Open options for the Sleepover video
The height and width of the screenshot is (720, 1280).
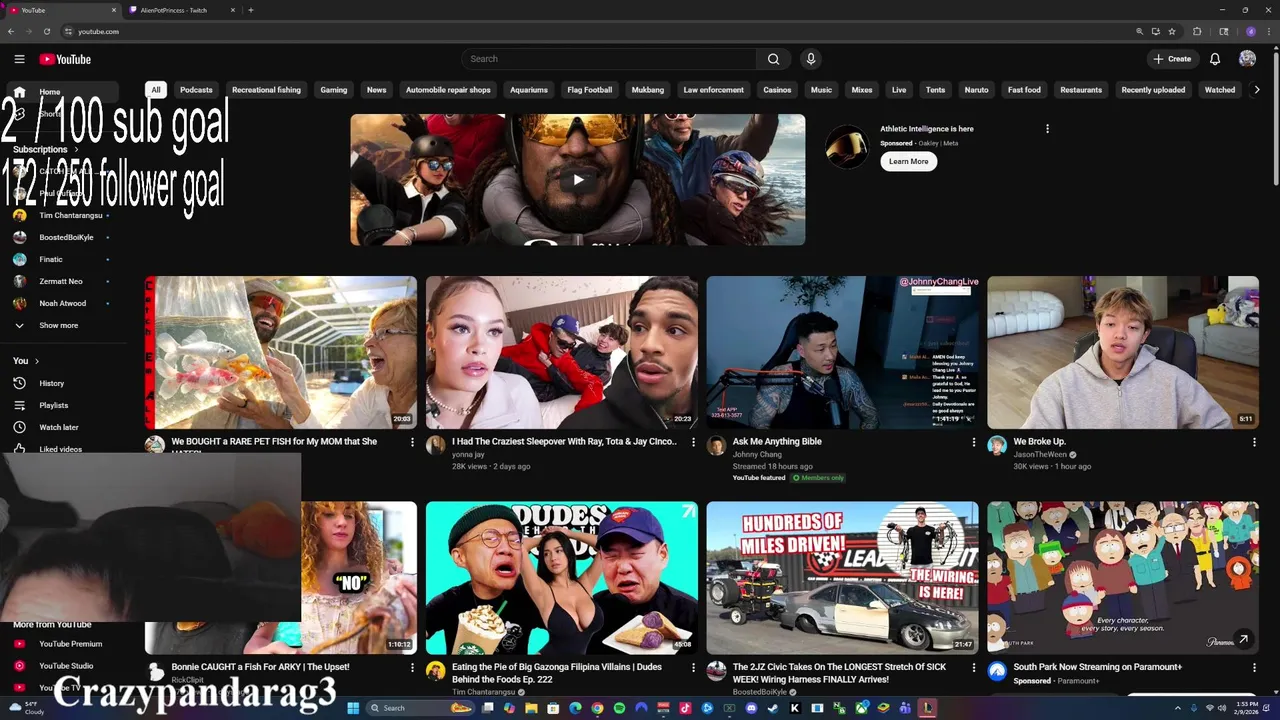click(x=693, y=442)
